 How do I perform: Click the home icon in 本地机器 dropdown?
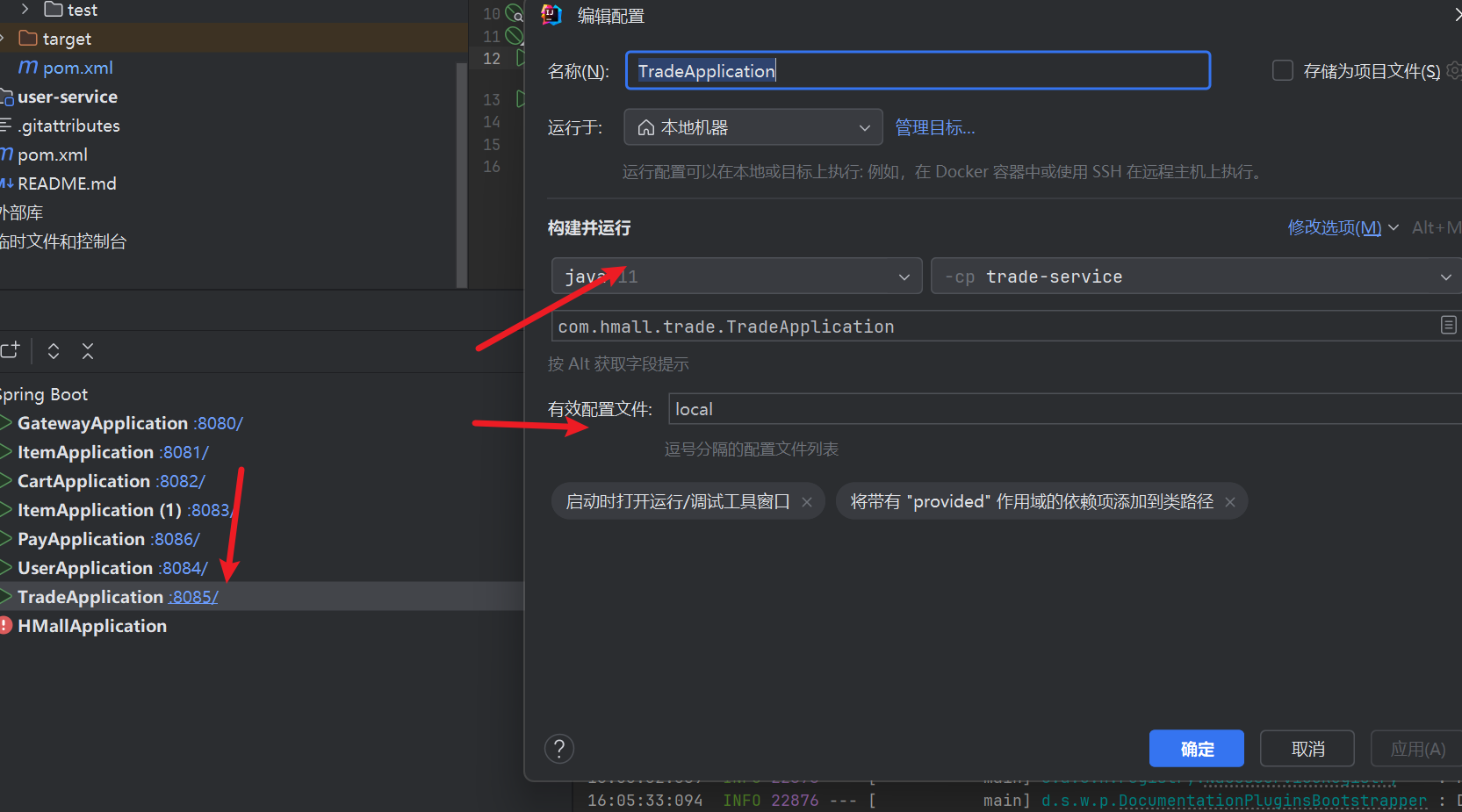(645, 128)
